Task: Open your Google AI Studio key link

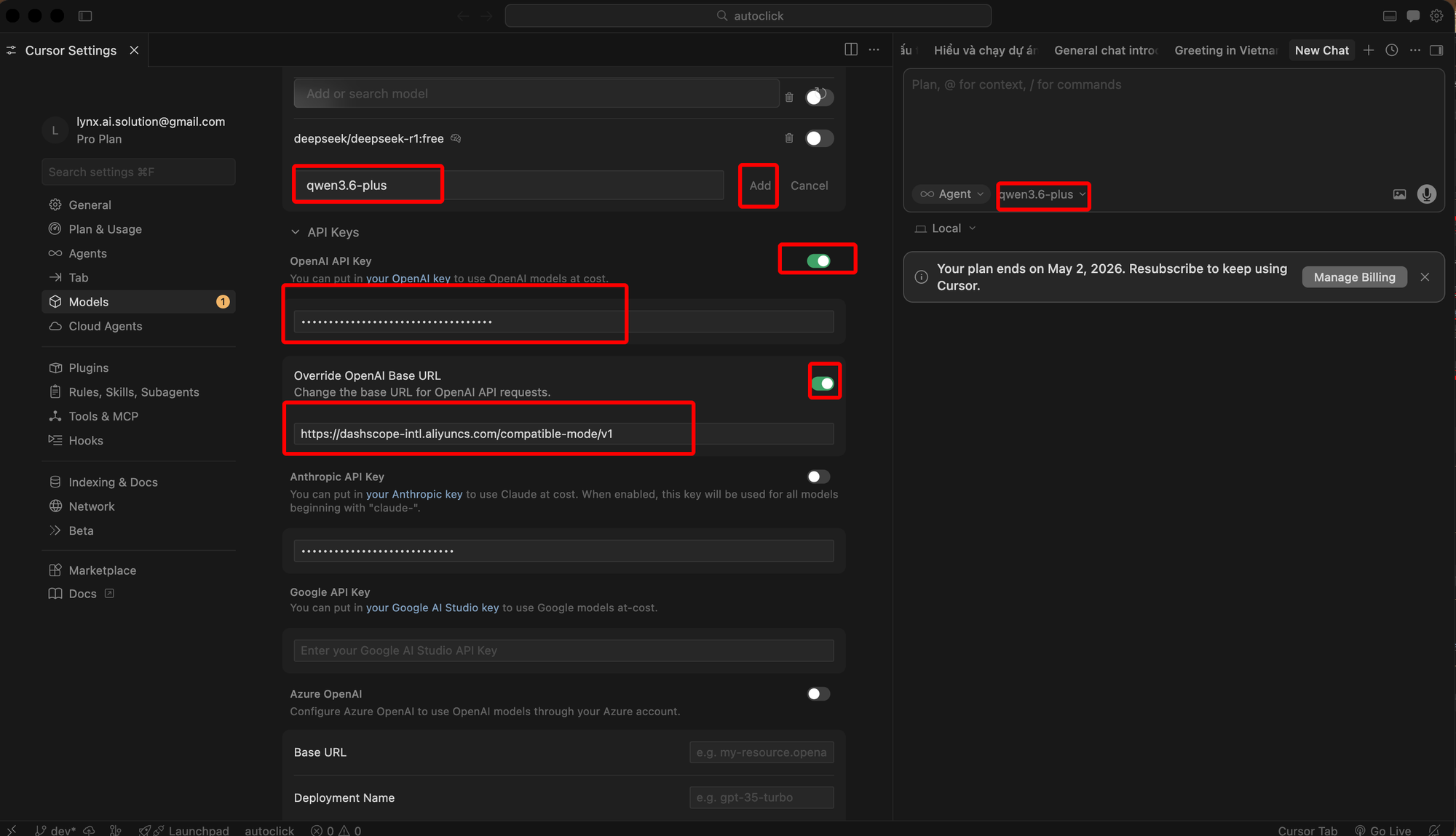Action: [432, 608]
